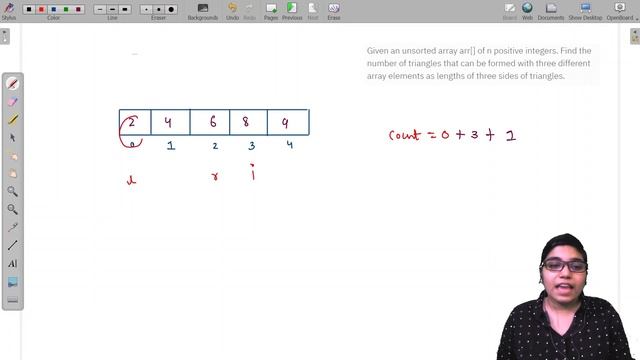Select the Marker highlighter tool
640x360 pixels.
(x=13, y=120)
